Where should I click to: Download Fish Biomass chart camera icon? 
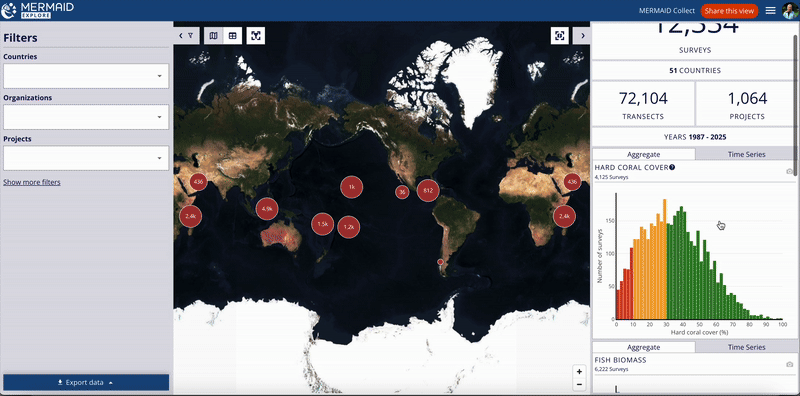coord(789,364)
